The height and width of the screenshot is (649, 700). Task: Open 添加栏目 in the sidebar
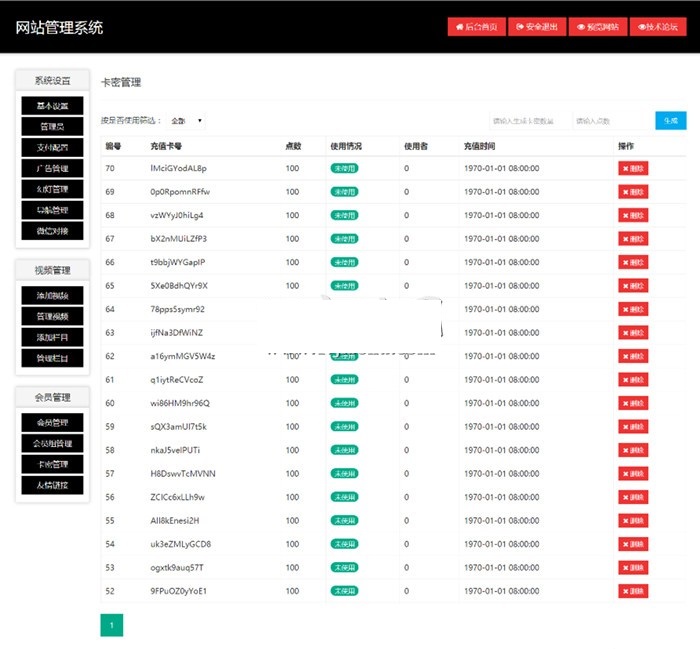coord(52,337)
